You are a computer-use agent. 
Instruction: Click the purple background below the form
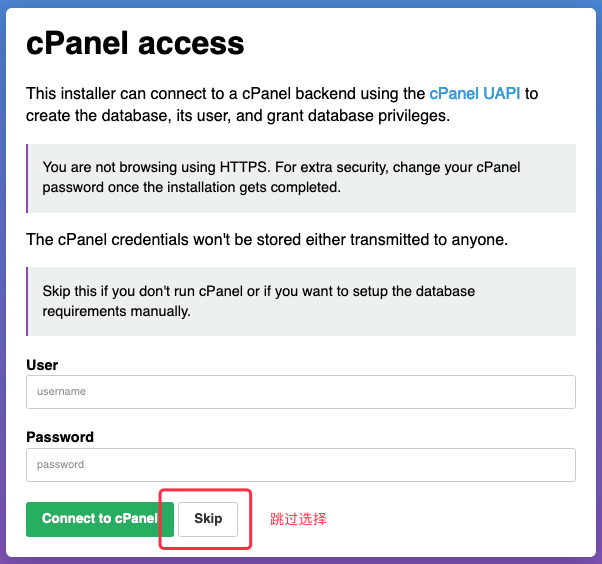click(300, 559)
